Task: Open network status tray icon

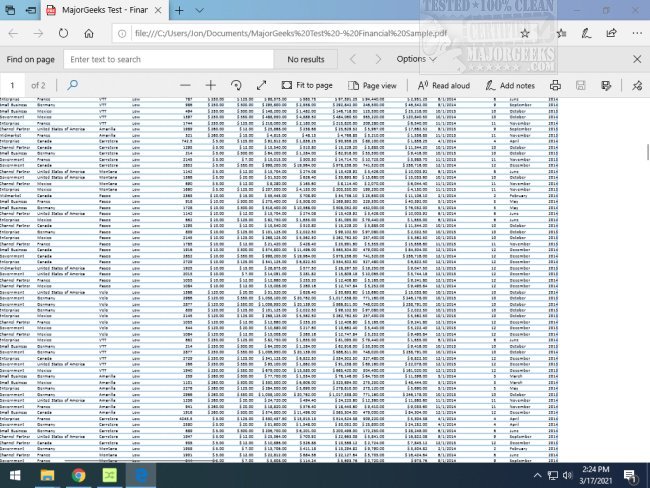Action: coord(553,475)
